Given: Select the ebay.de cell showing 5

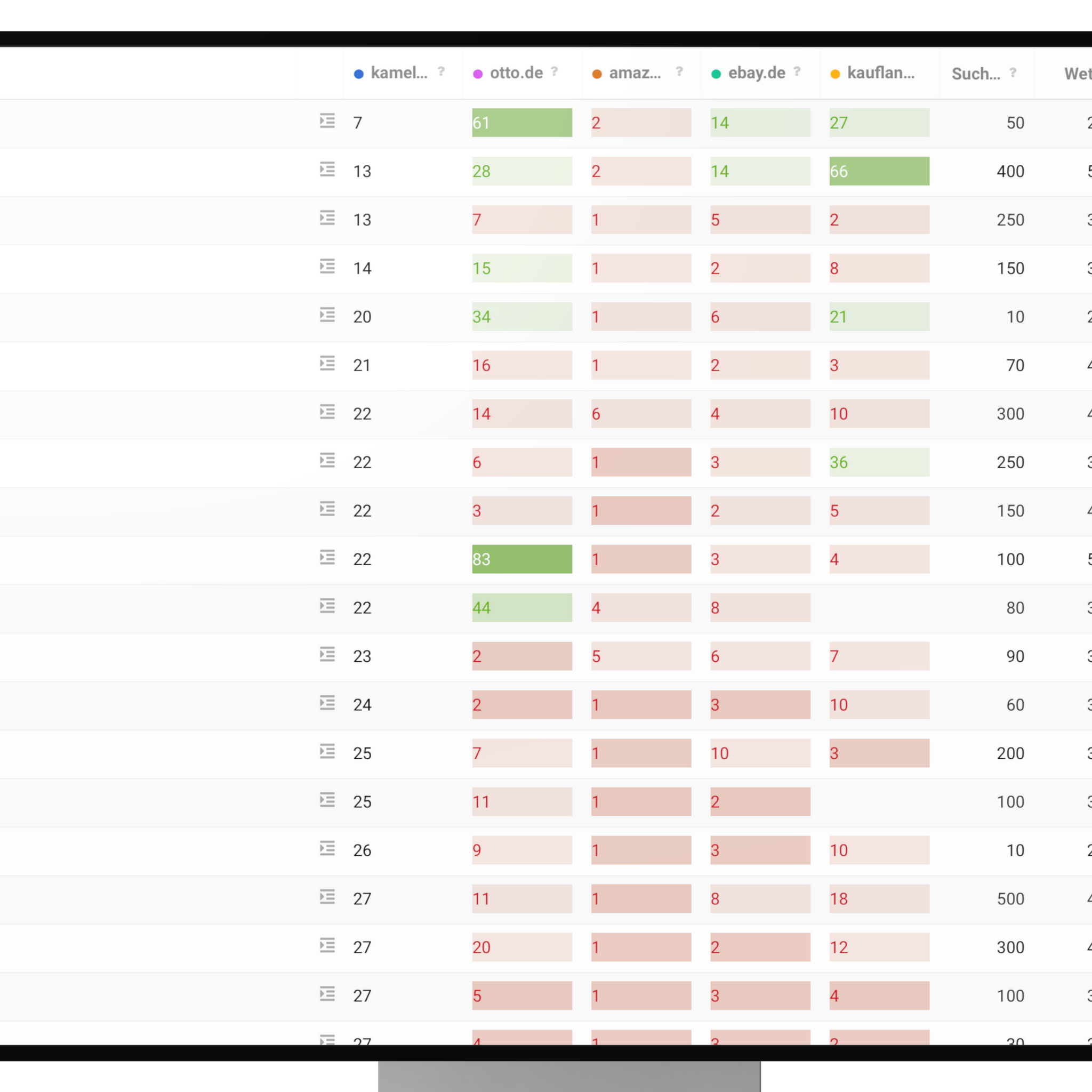Looking at the screenshot, I should [760, 219].
